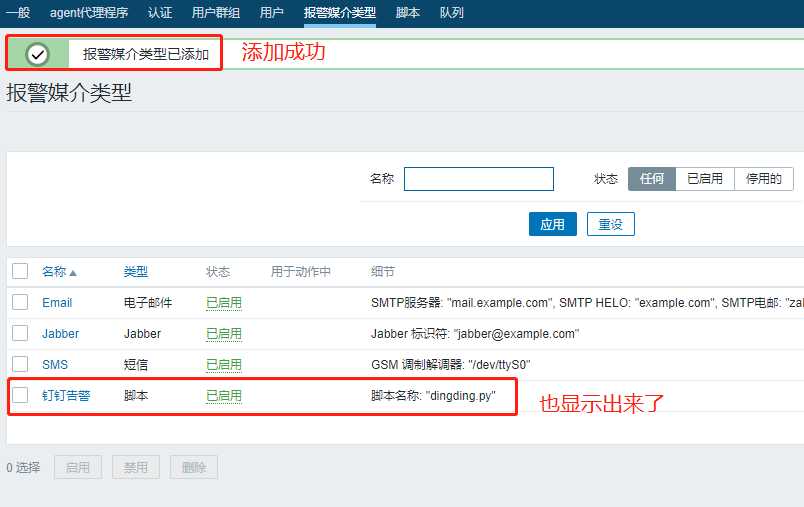Open the 一般 menu tab
Image resolution: width=804 pixels, height=507 pixels.
click(17, 12)
